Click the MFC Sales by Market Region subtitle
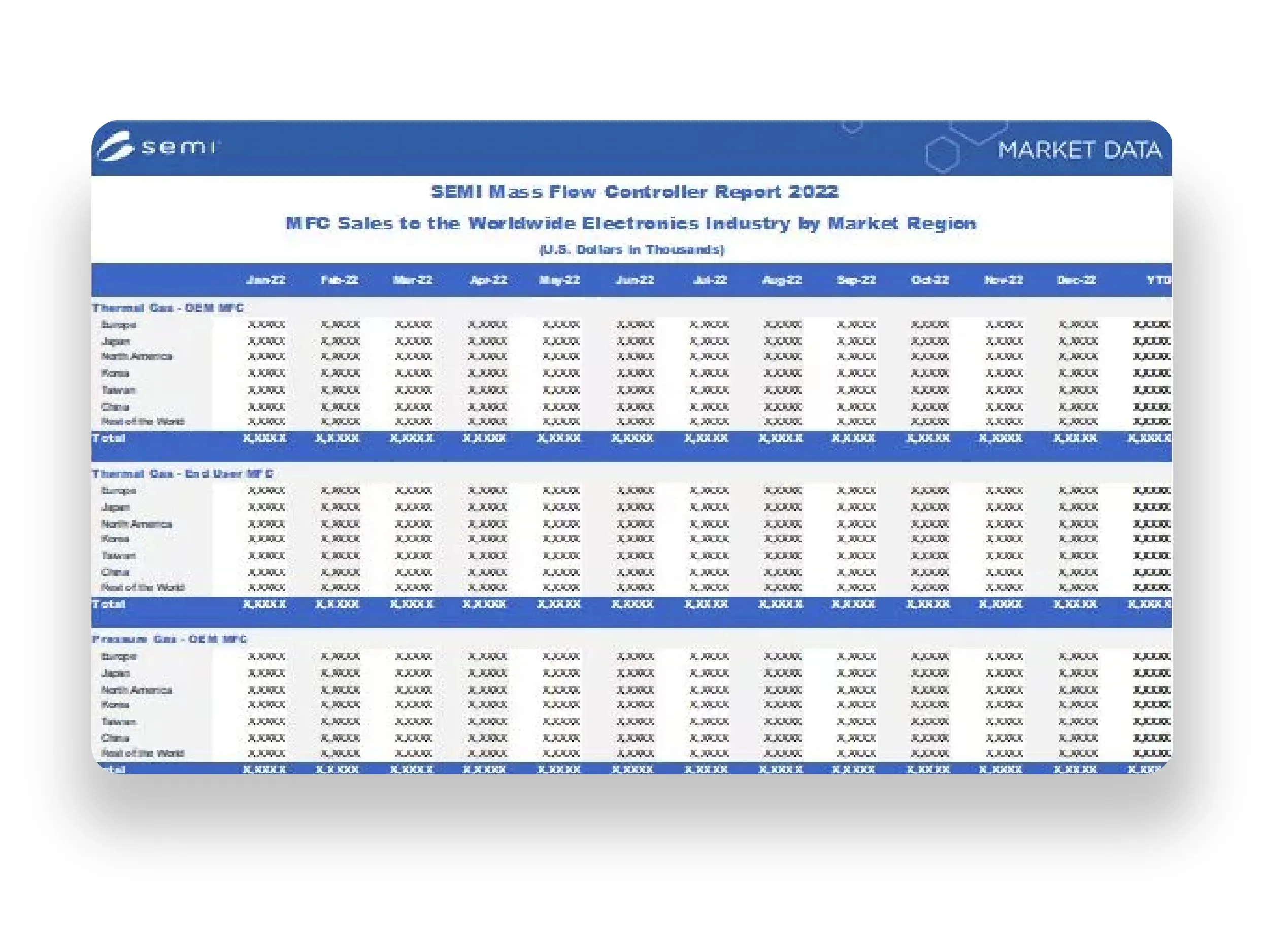Image resolution: width=1269 pixels, height=952 pixels. 631,223
